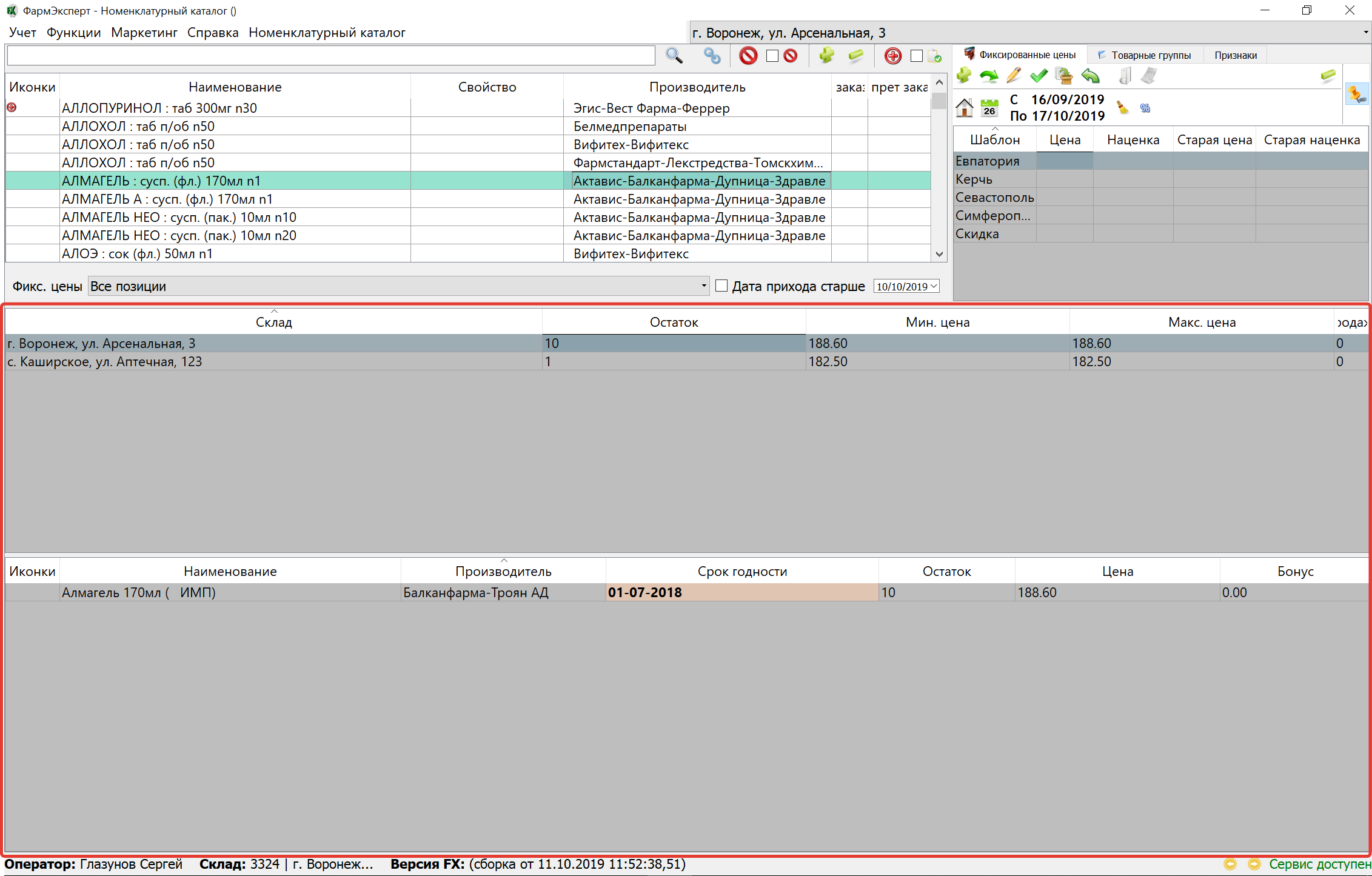
Task: Click the catalog list scroll down arrow
Action: 939,254
